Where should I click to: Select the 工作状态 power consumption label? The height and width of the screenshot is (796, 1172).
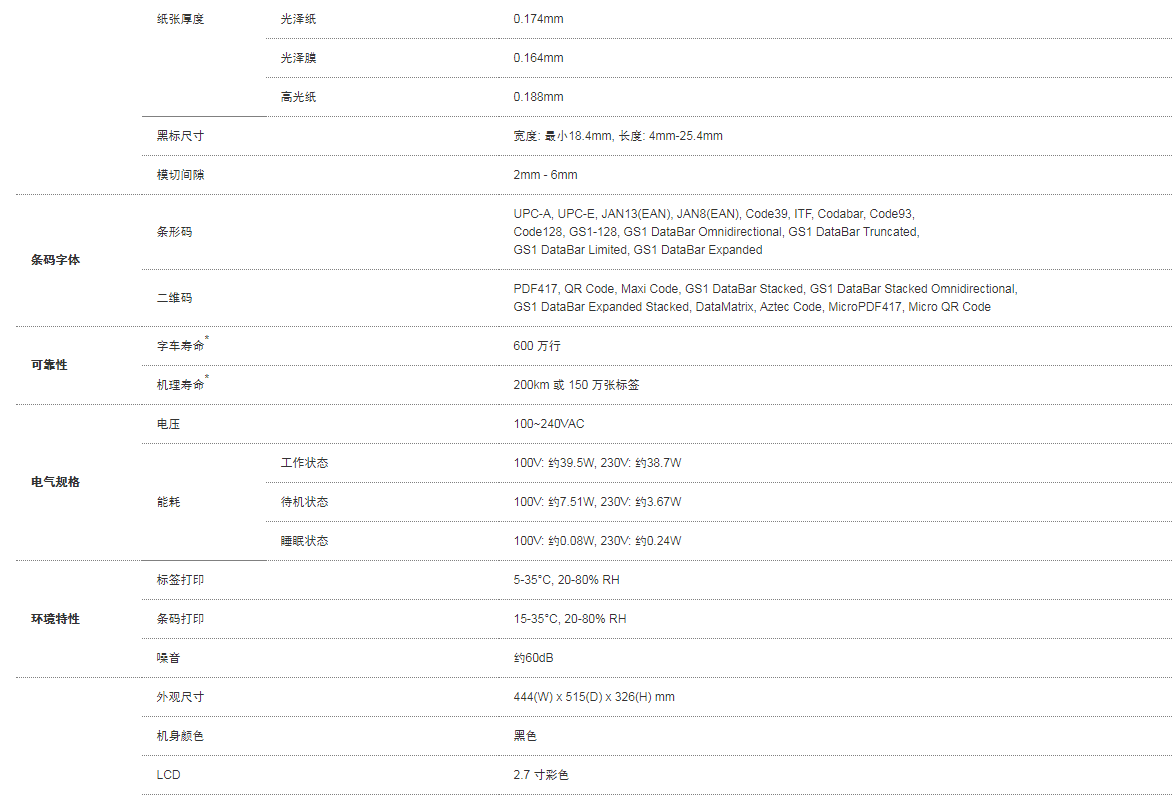304,463
